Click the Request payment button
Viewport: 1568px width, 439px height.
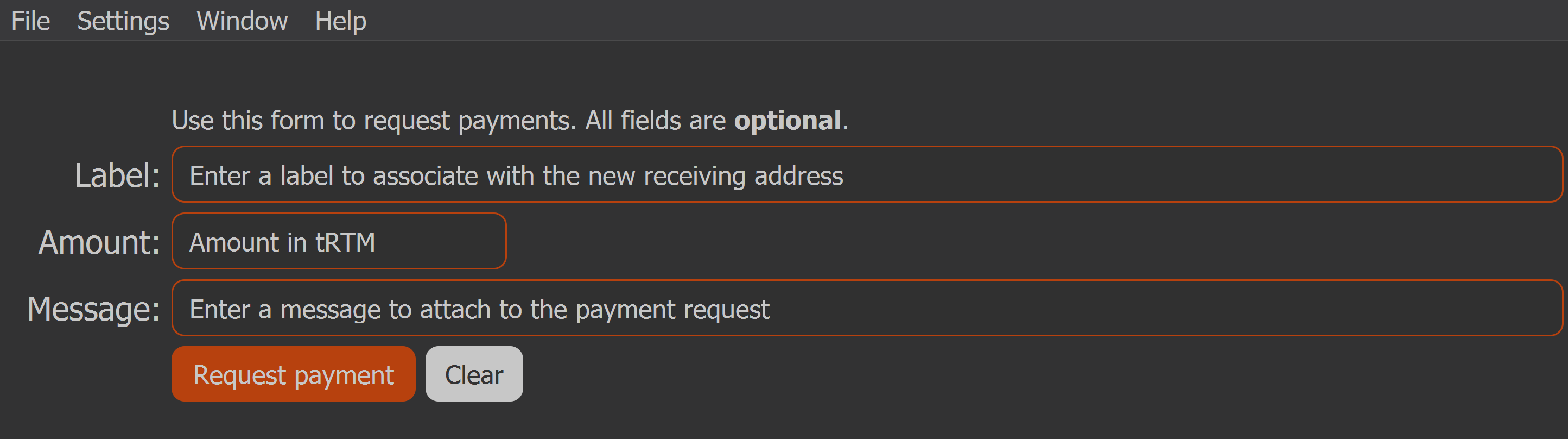(x=294, y=374)
